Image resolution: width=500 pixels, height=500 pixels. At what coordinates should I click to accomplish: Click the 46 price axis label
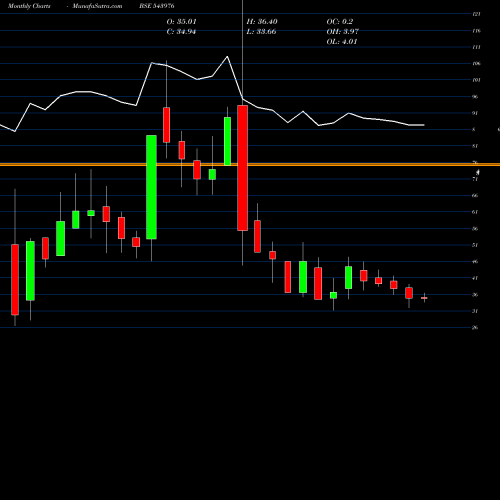pos(475,262)
